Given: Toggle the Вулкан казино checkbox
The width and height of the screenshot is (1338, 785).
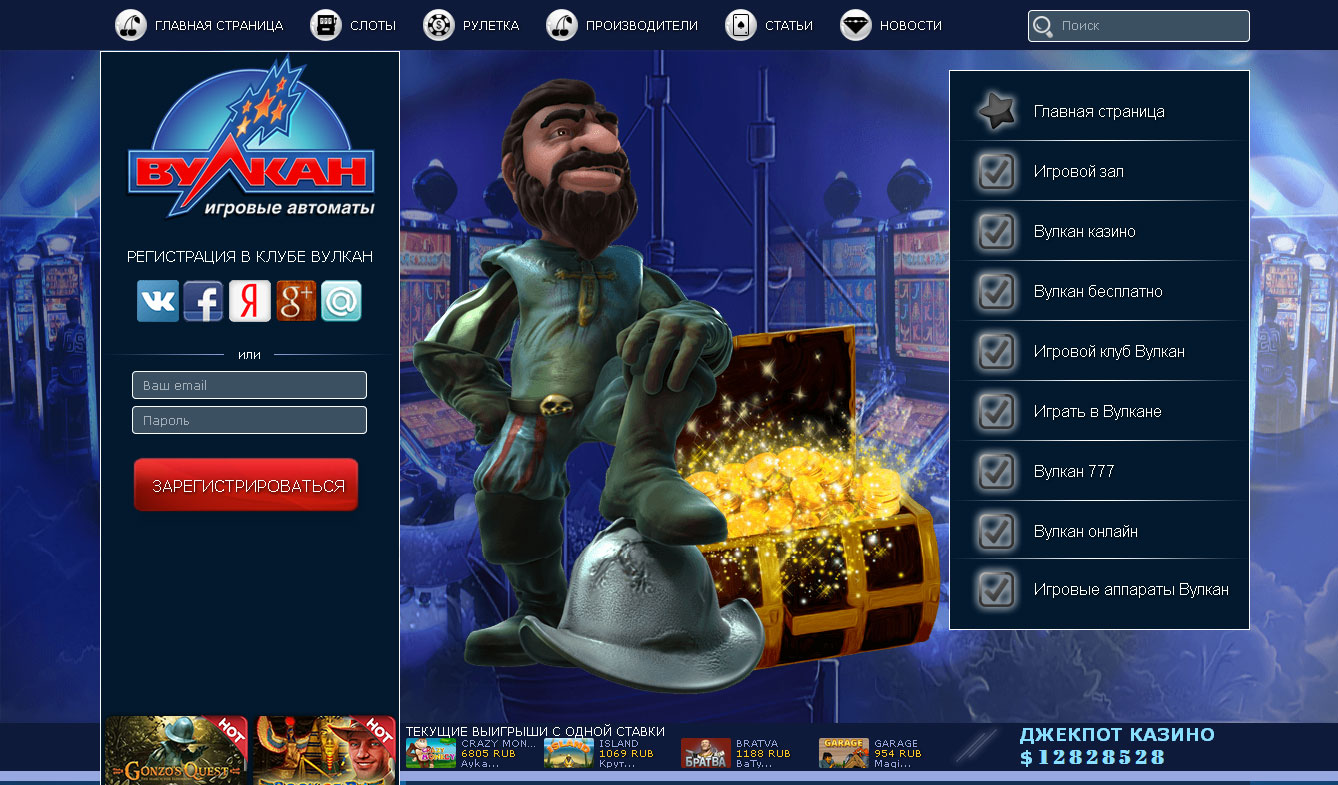Looking at the screenshot, I should click(997, 231).
